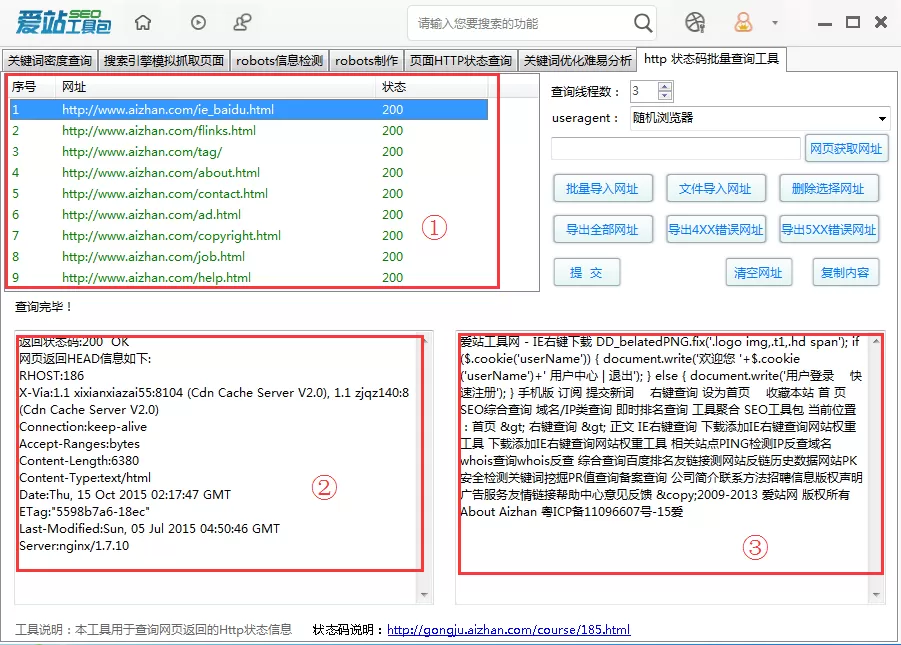The image size is (901, 645).
Task: Click the Content-Length:6380 line
Action: point(79,460)
